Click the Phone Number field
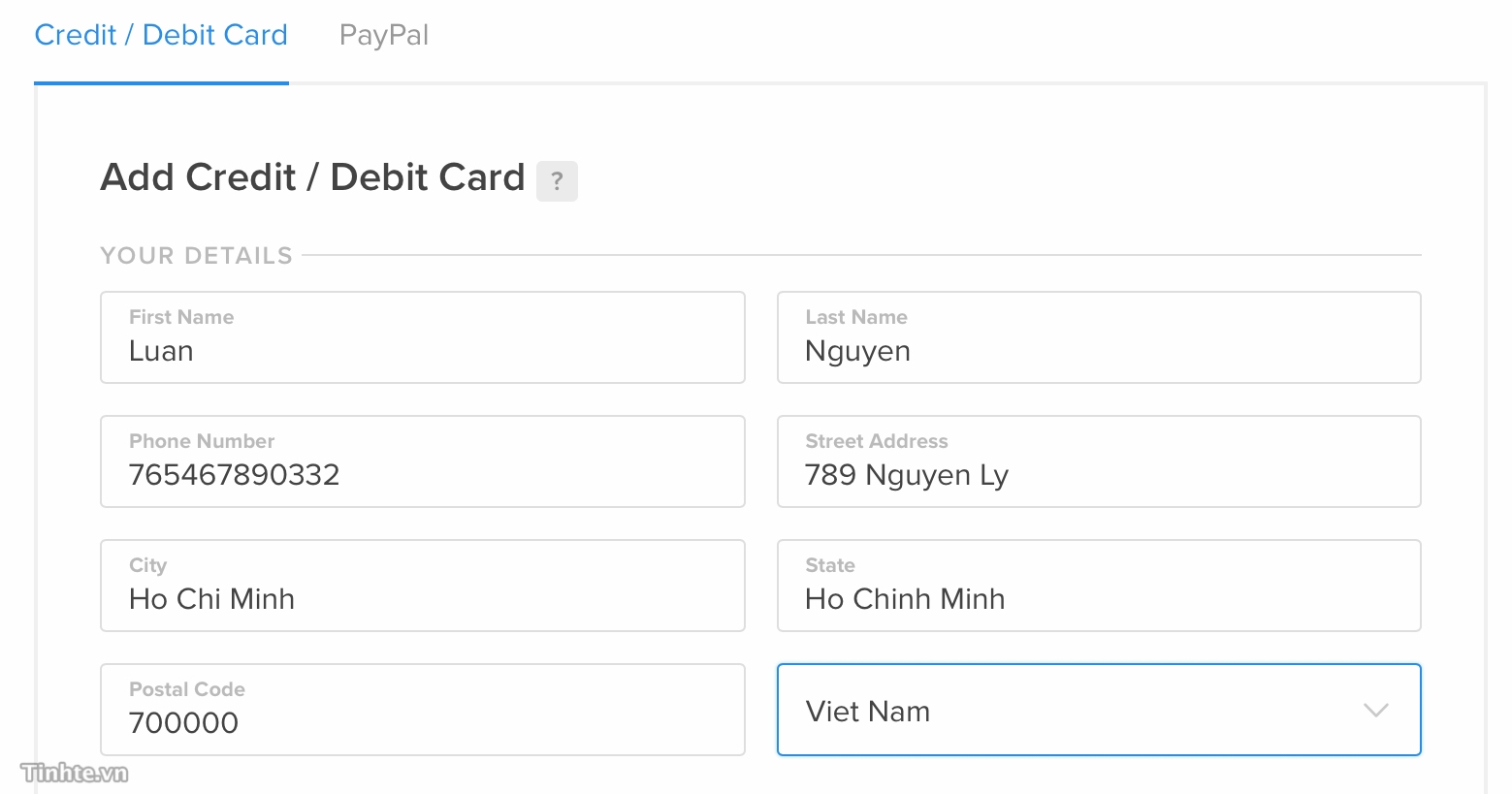This screenshot has height=794, width=1512. 422,461
